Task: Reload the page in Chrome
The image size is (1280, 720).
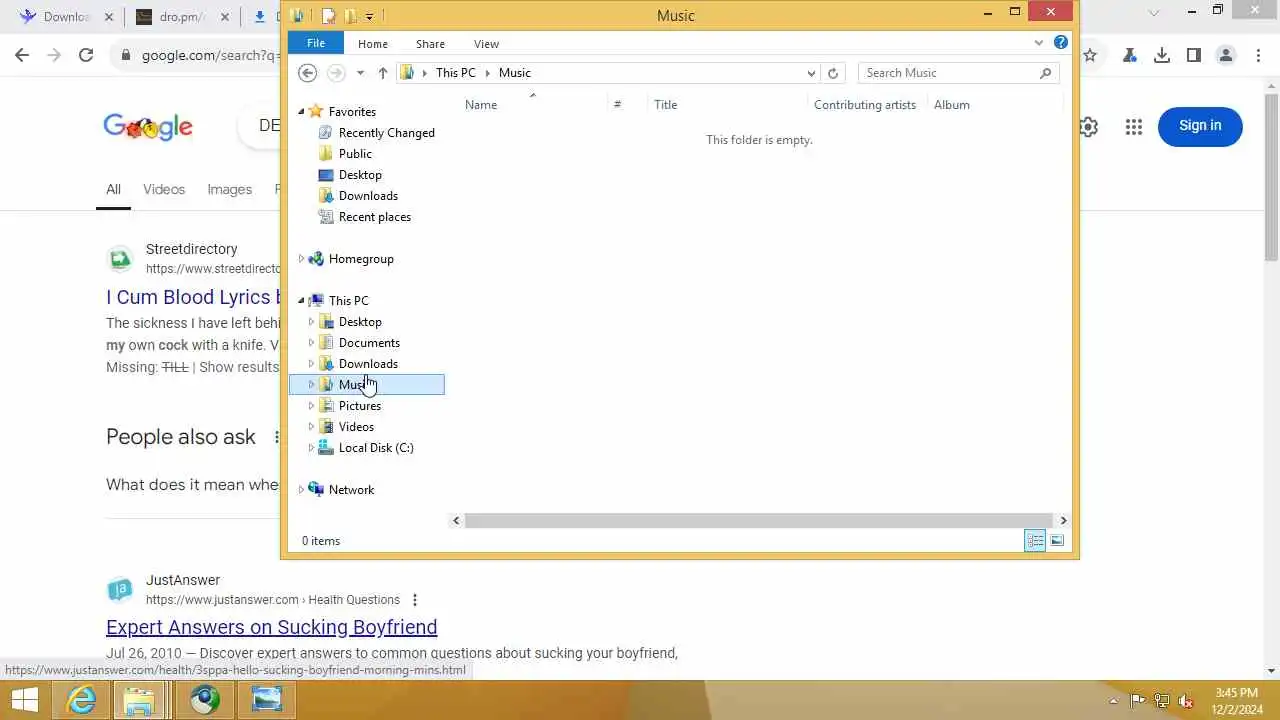Action: (86, 56)
